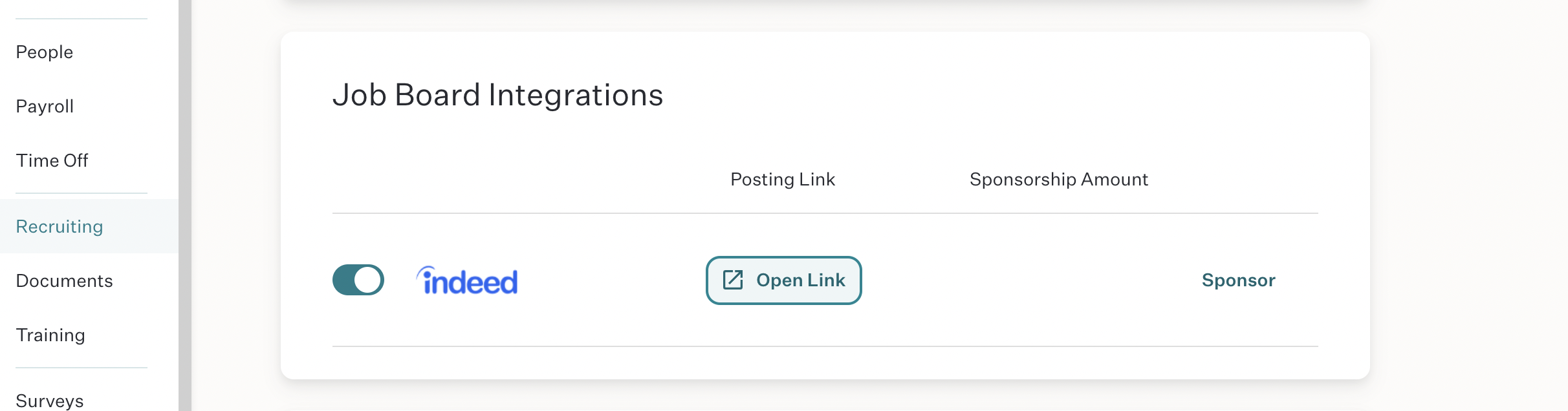Go to Payroll in the sidebar
The height and width of the screenshot is (411, 1568).
pyautogui.click(x=45, y=106)
